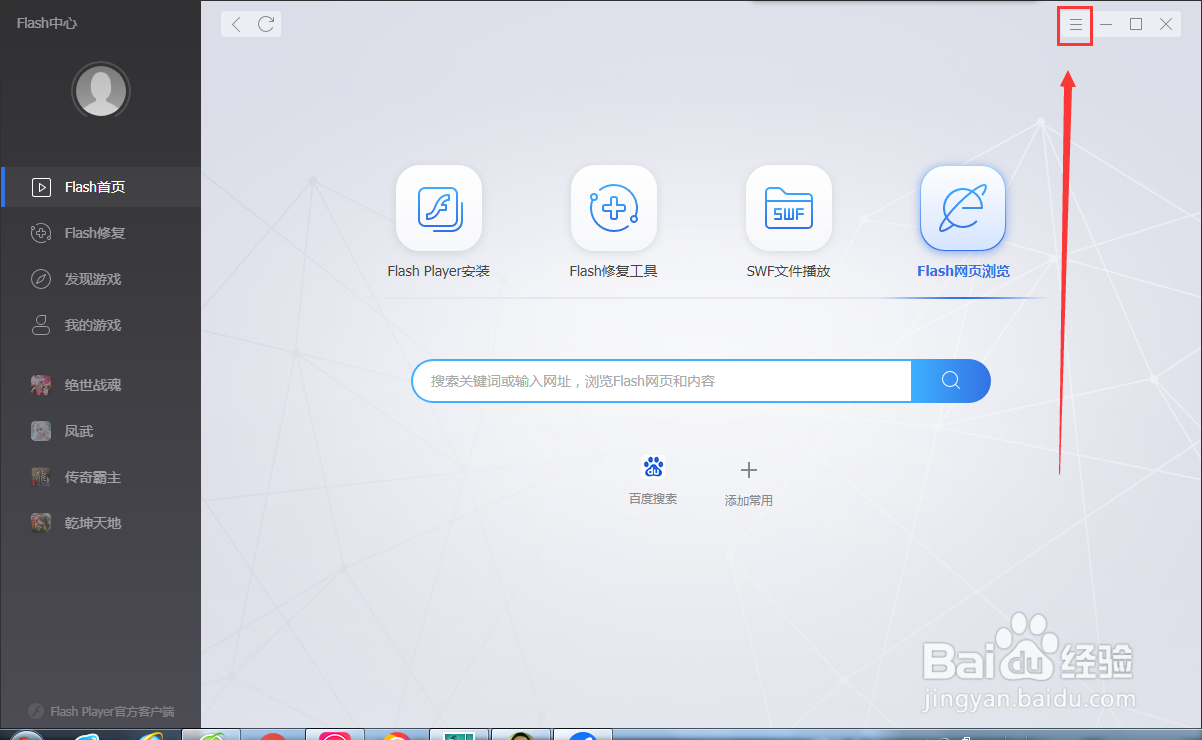The height and width of the screenshot is (740, 1202).
Task: Click the Flash中心 title text
Action: [x=47, y=23]
